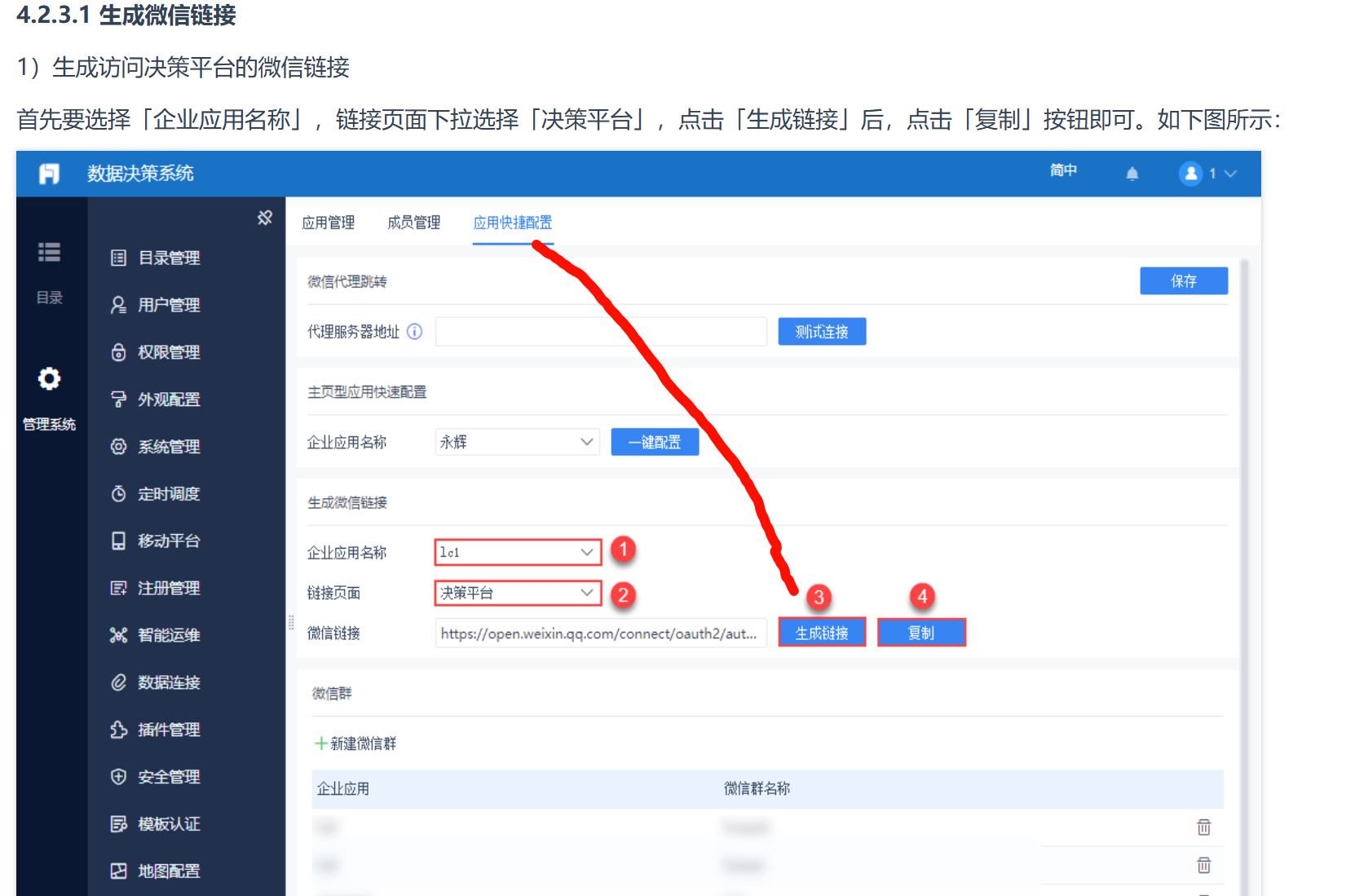Open 移动平台 in the sidebar
This screenshot has height=896, width=1346.
click(169, 541)
